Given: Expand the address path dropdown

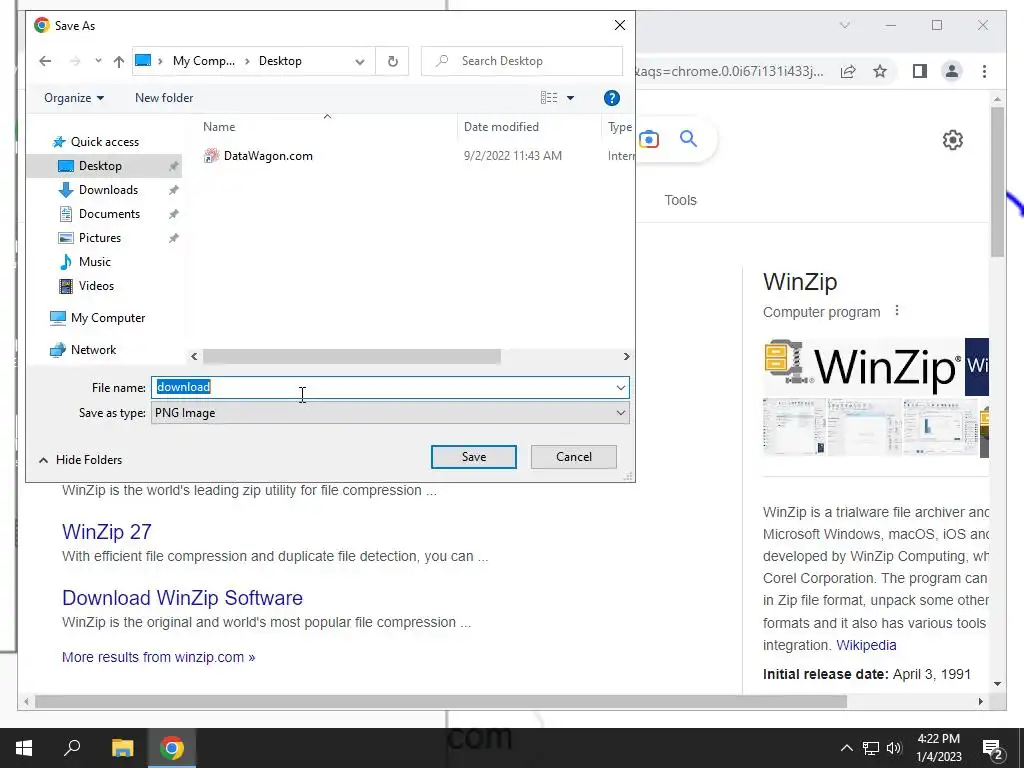Looking at the screenshot, I should [x=360, y=61].
